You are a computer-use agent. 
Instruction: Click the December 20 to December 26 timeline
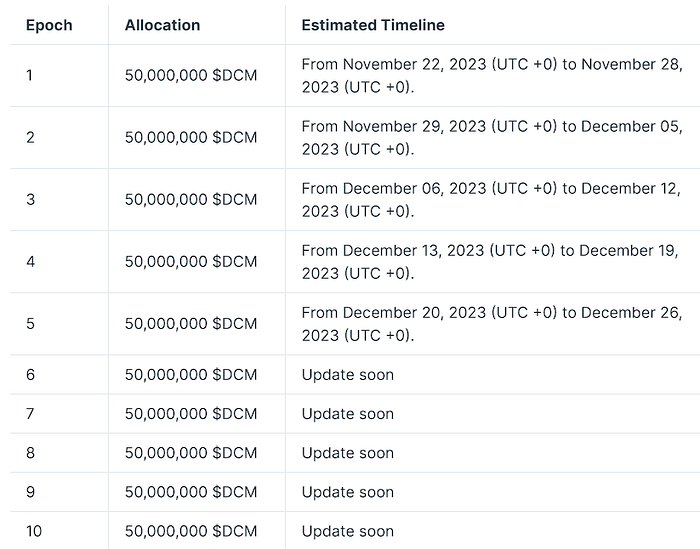pyautogui.click(x=490, y=323)
